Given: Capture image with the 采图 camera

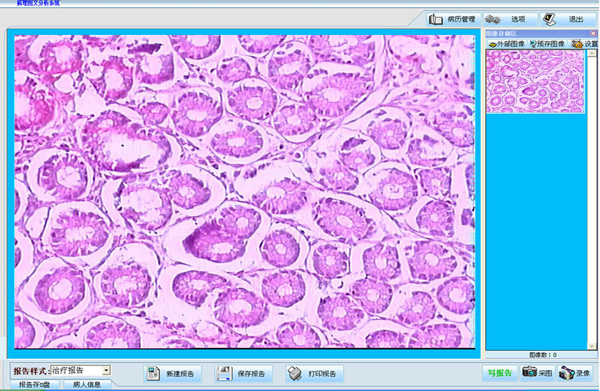Looking at the screenshot, I should tap(538, 373).
